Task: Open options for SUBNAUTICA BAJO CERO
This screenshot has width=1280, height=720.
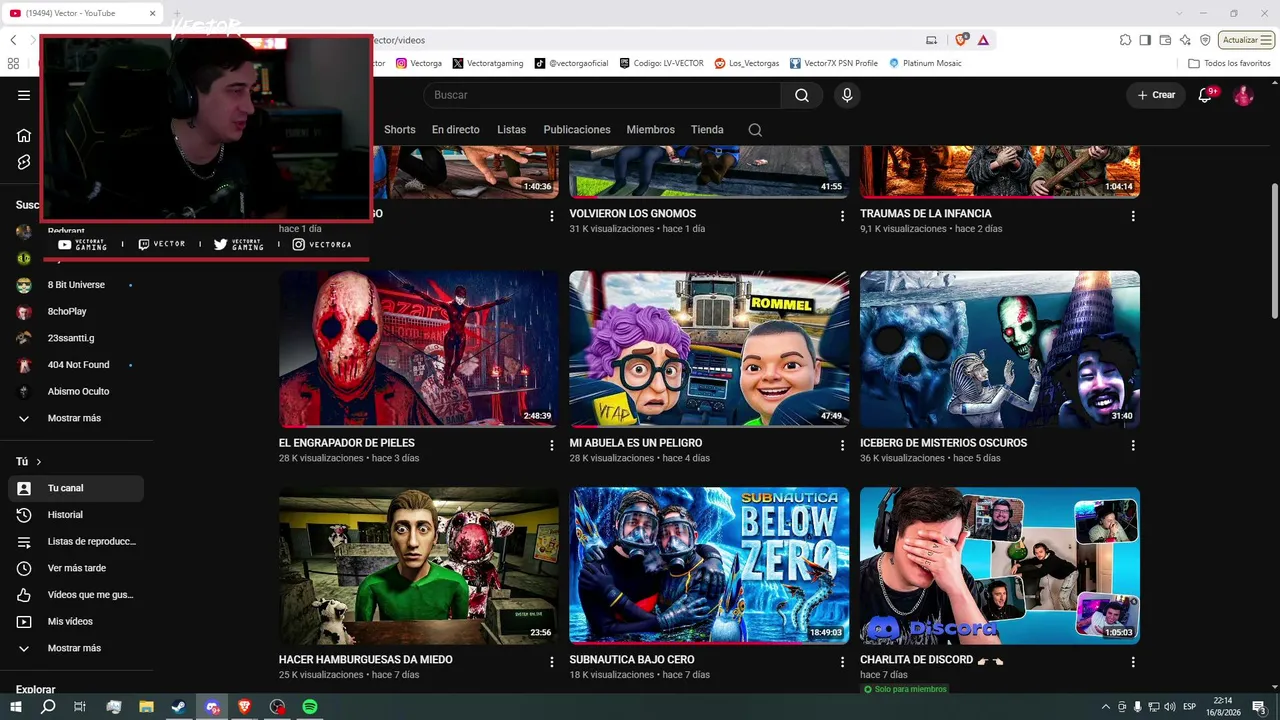Action: click(x=842, y=662)
